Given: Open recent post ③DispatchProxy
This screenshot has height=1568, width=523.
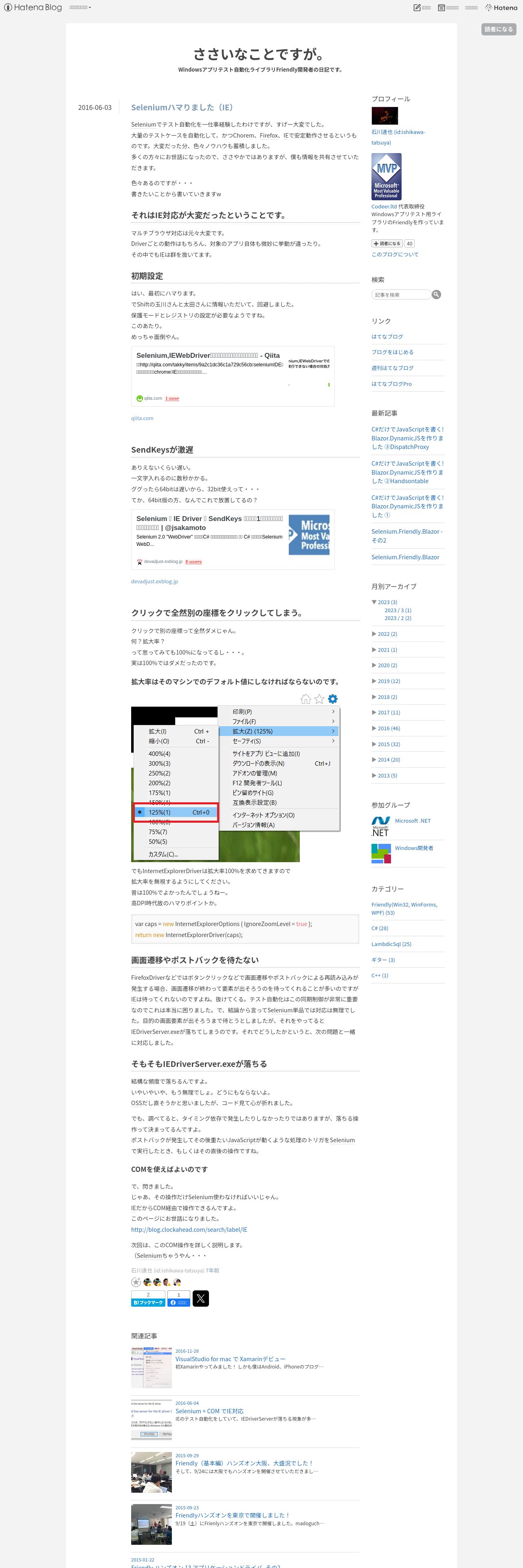Looking at the screenshot, I should point(407,438).
